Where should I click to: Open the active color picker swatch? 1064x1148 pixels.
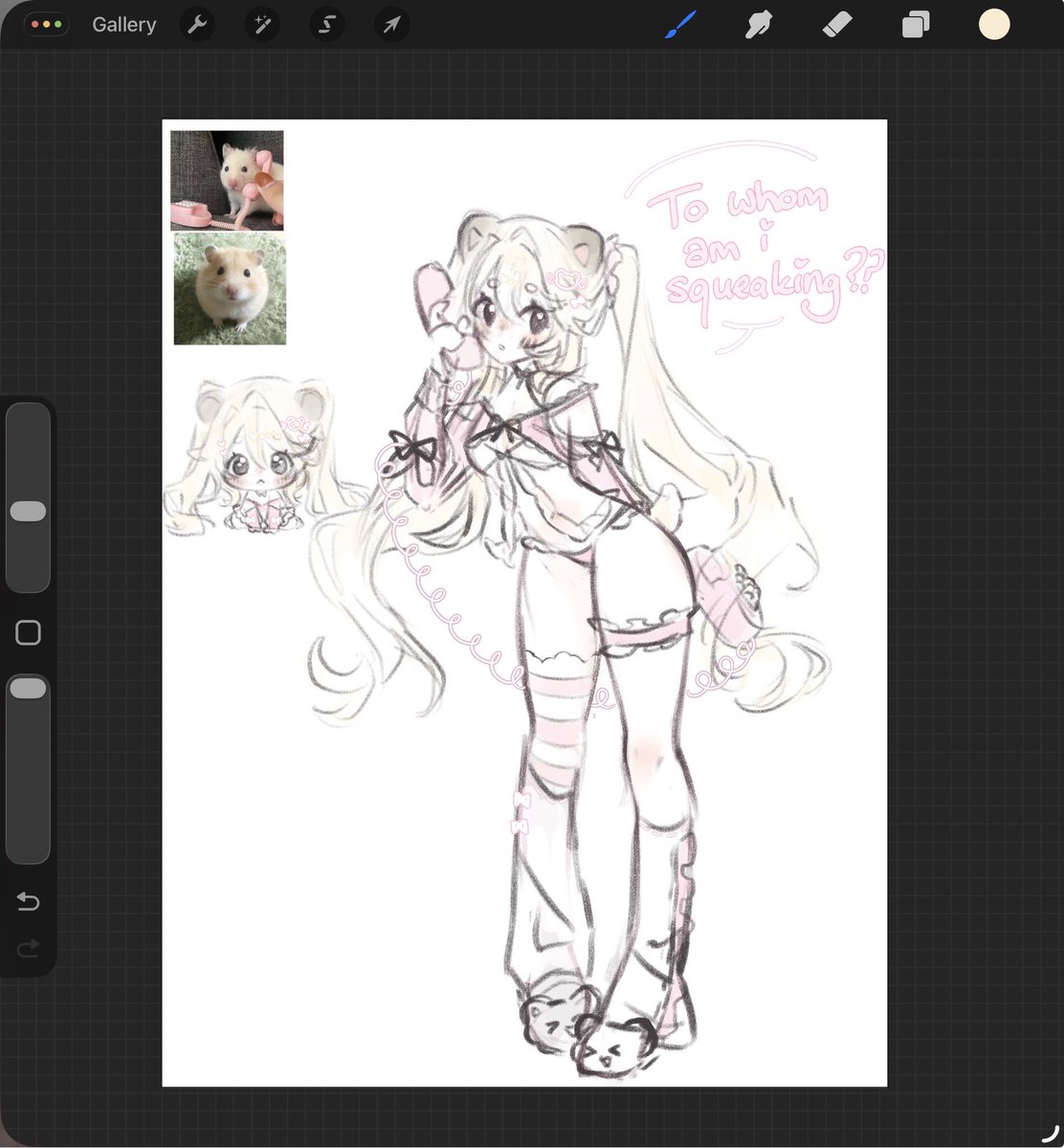tap(994, 24)
